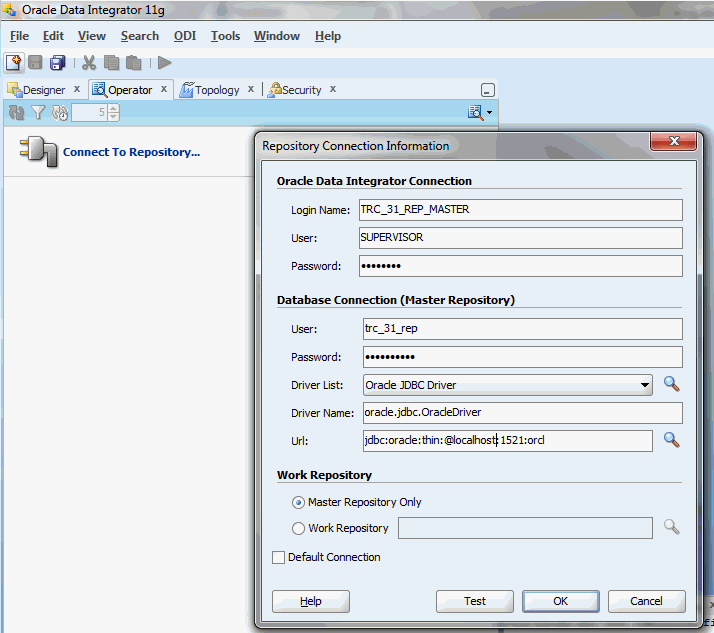This screenshot has width=714, height=633.
Task: Click the Connect To Repository plug icon
Action: coord(39,152)
